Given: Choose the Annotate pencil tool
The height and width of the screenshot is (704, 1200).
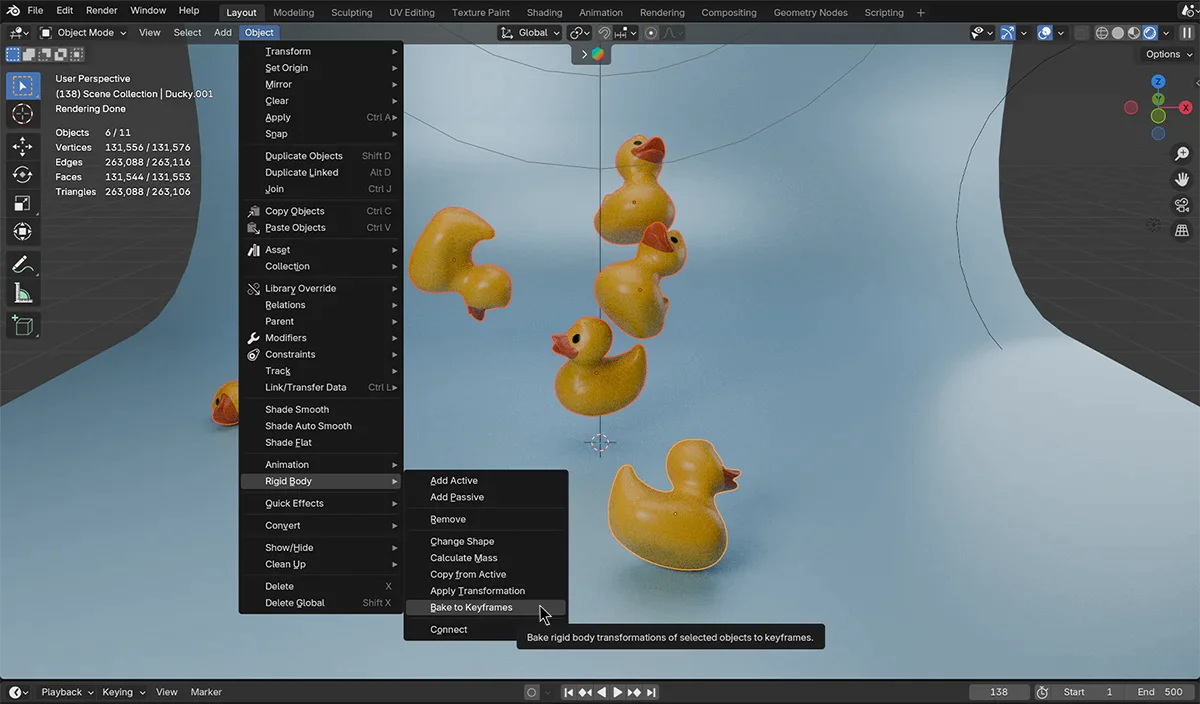Looking at the screenshot, I should (x=22, y=265).
